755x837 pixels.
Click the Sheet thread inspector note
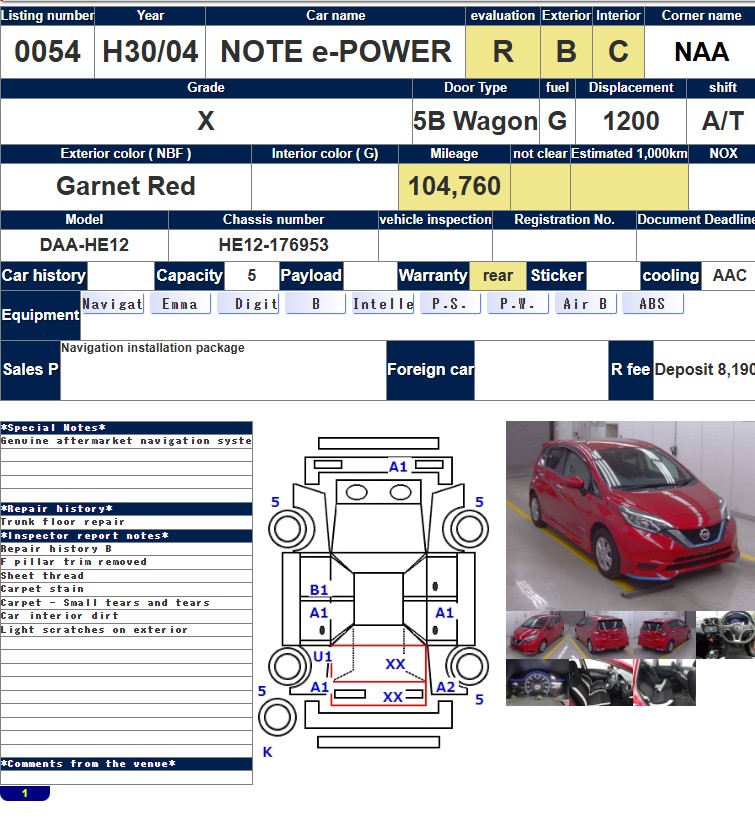tap(126, 576)
